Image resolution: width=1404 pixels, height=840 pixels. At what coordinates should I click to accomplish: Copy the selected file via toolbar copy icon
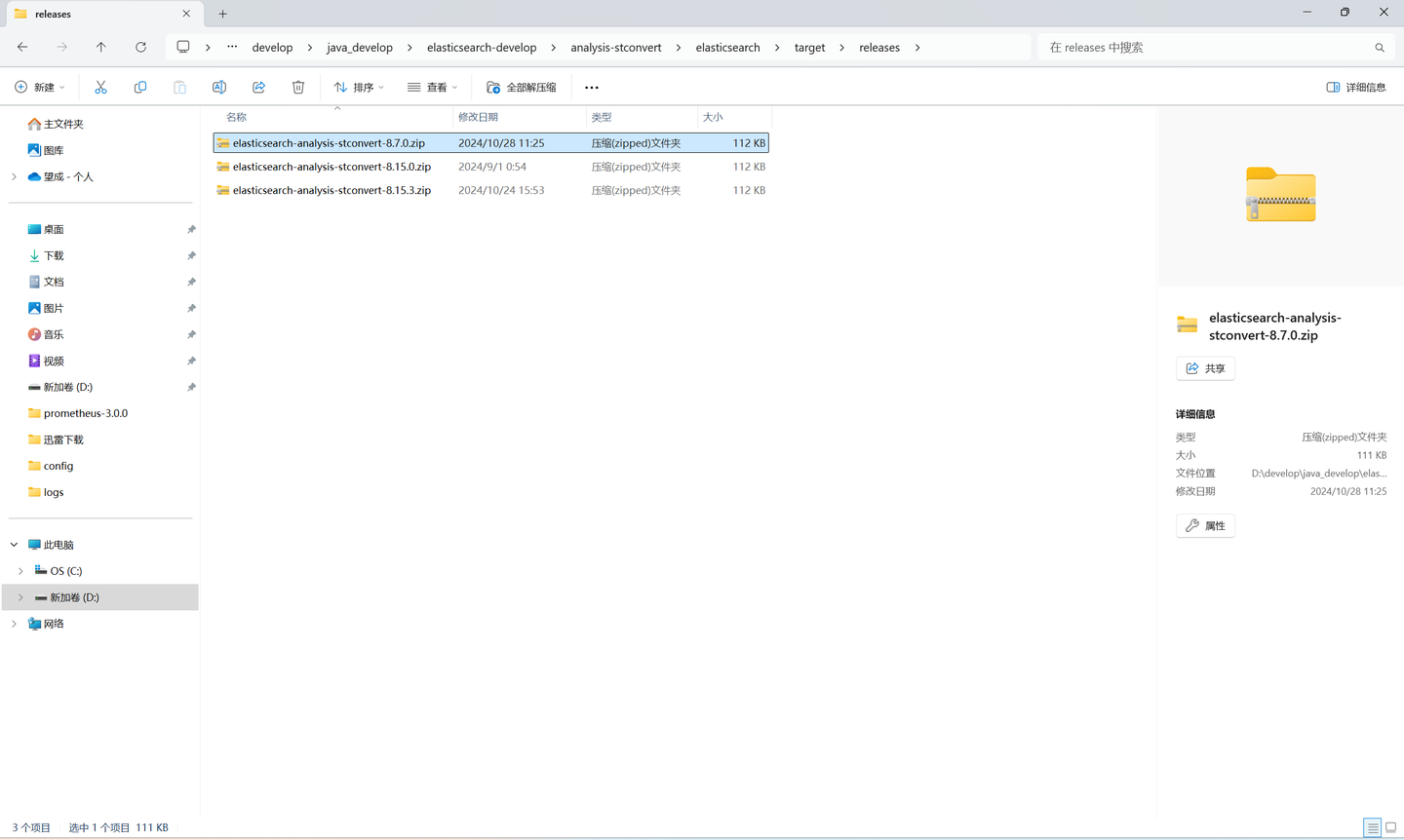click(140, 87)
